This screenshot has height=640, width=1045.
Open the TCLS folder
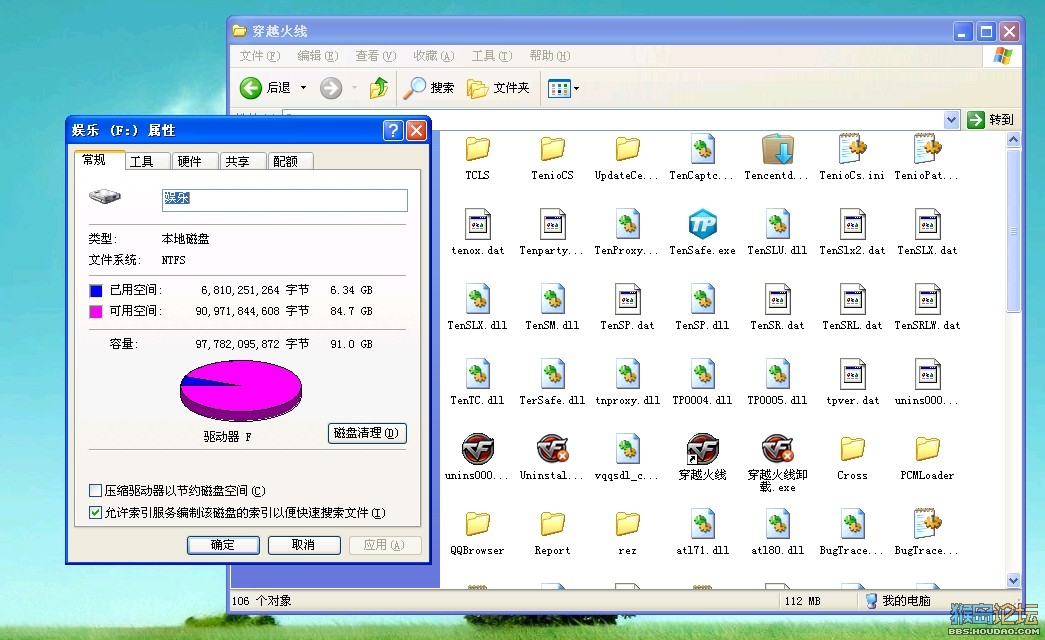[x=477, y=149]
